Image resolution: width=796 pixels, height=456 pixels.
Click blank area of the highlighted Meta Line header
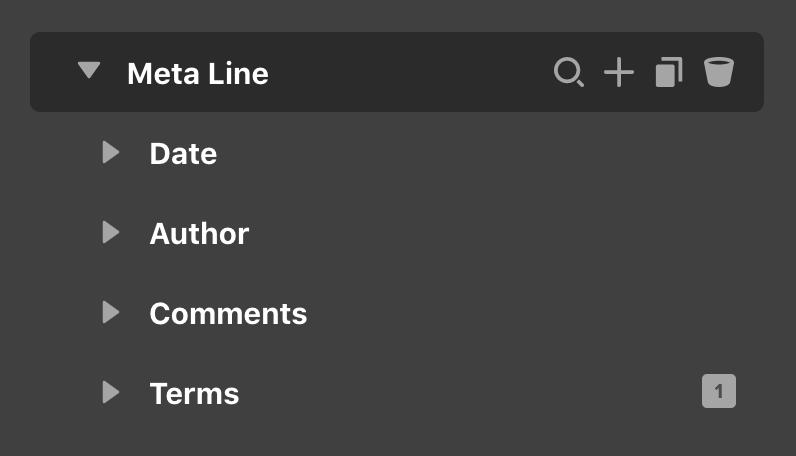pos(406,72)
